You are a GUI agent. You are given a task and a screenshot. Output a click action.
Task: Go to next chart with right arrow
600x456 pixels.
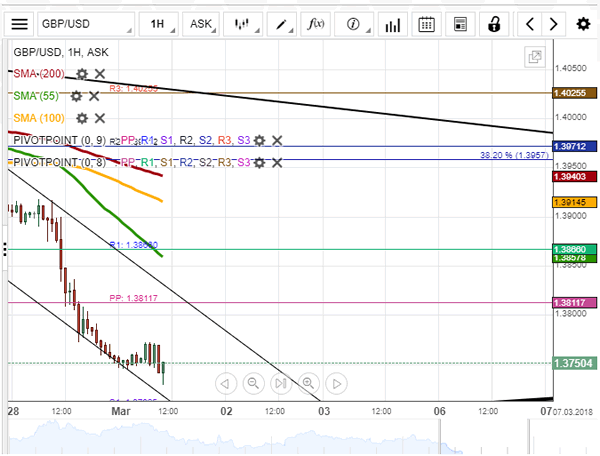(x=553, y=24)
